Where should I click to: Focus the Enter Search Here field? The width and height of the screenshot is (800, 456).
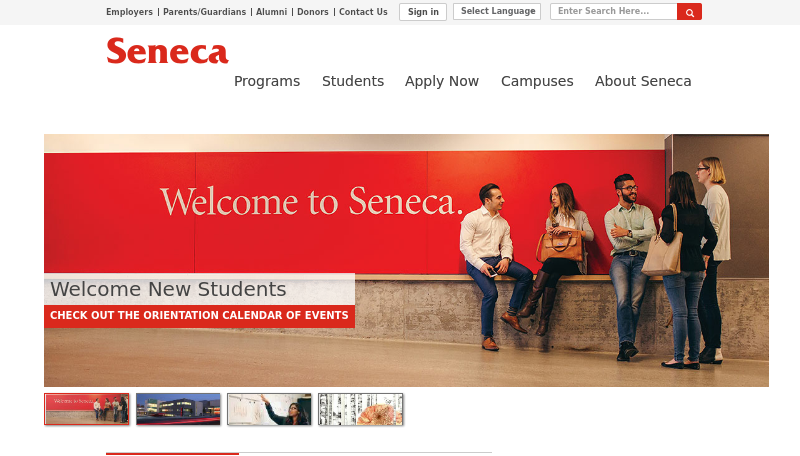click(614, 11)
